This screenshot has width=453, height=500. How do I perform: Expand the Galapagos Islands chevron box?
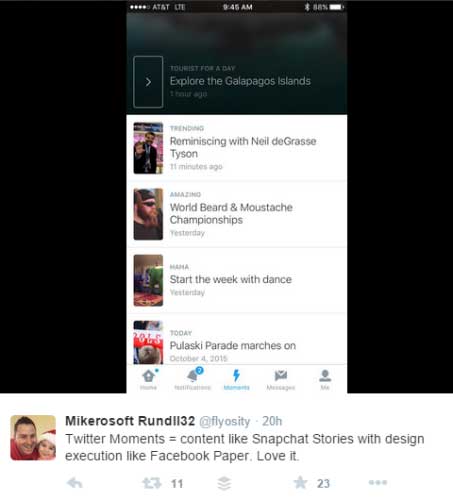pos(148,82)
